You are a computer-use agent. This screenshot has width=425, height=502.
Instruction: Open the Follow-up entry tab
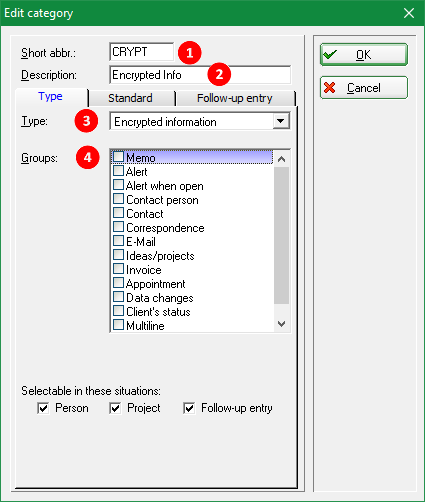pyautogui.click(x=235, y=98)
